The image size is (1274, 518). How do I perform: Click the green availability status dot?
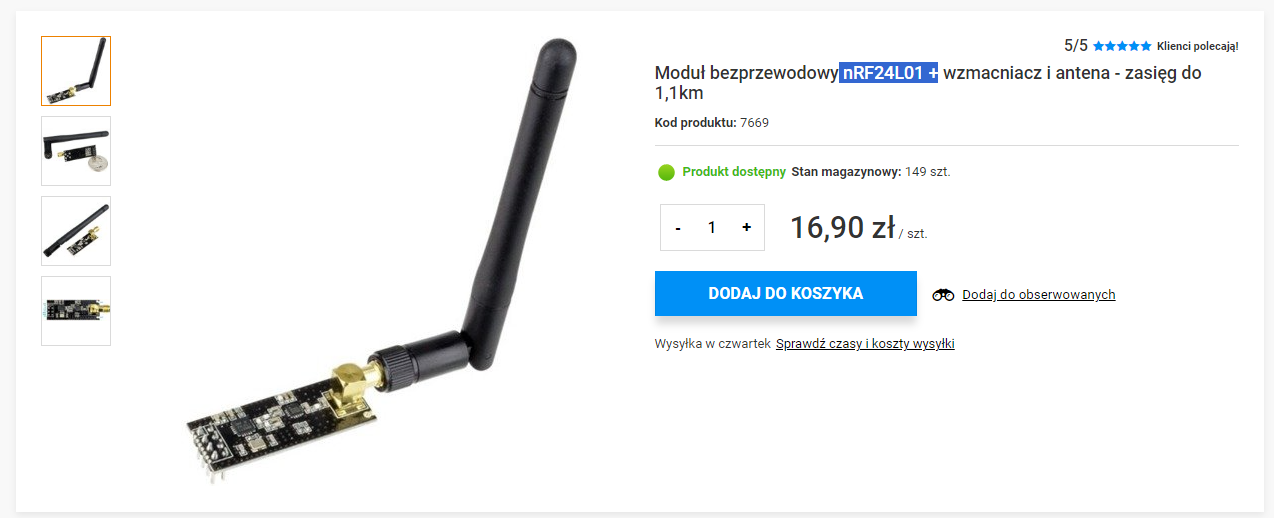[x=667, y=172]
